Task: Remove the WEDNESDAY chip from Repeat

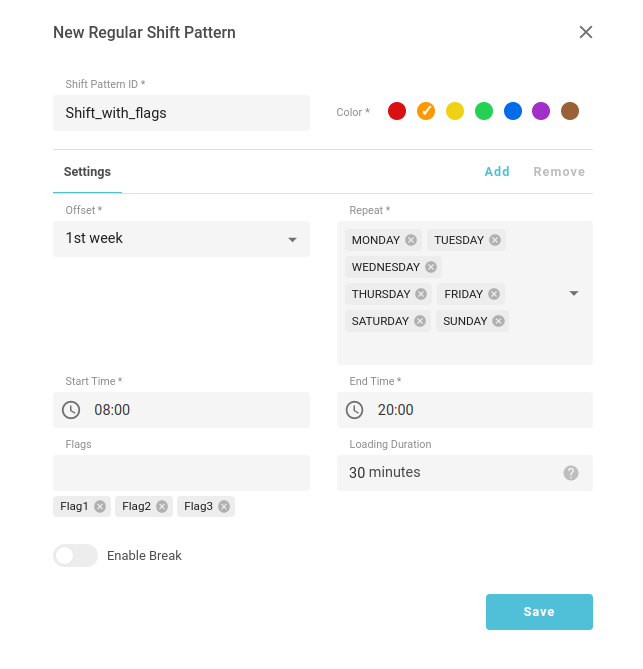Action: point(431,267)
